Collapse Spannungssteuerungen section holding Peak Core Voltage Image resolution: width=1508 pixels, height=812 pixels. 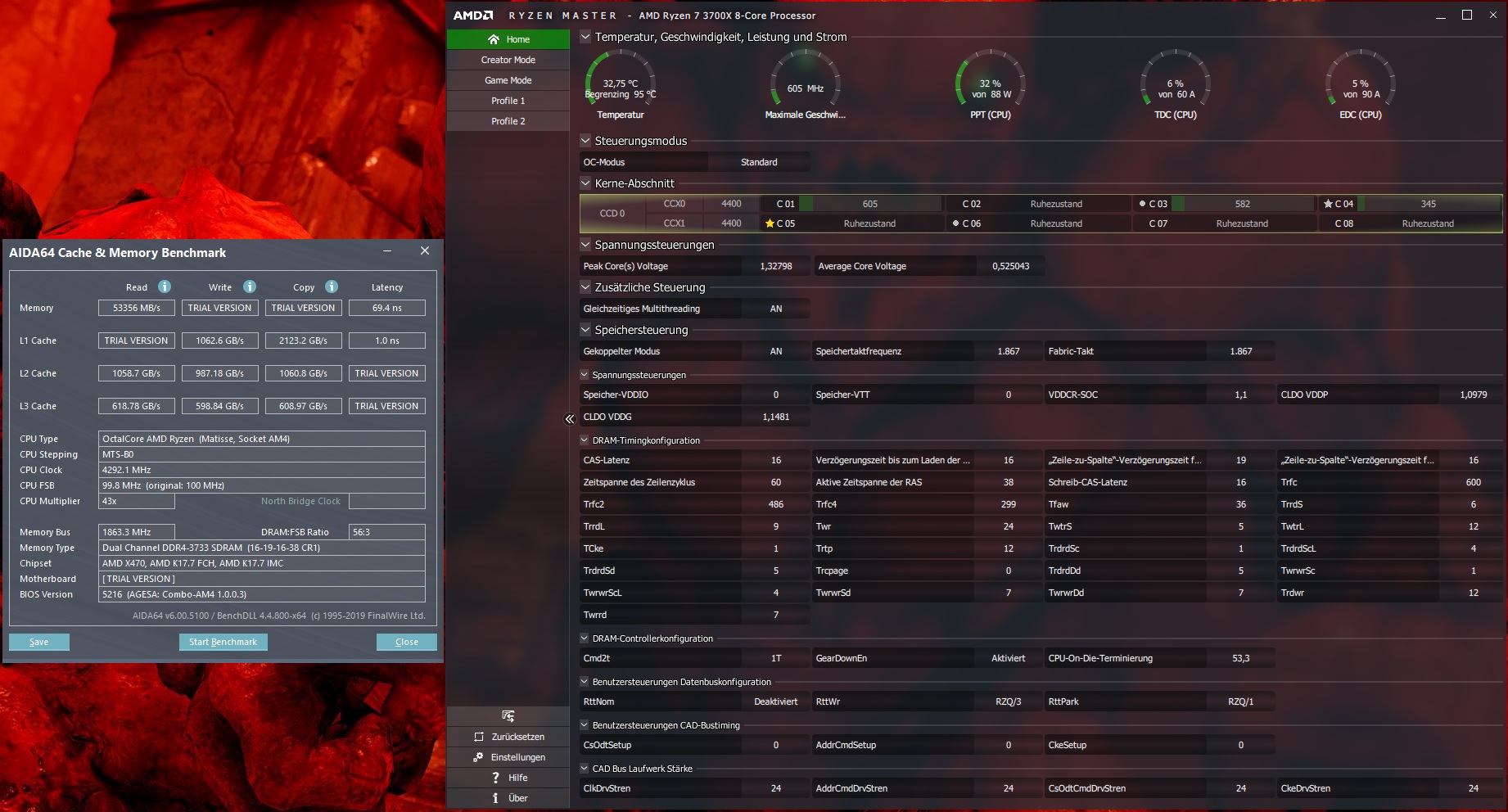585,245
